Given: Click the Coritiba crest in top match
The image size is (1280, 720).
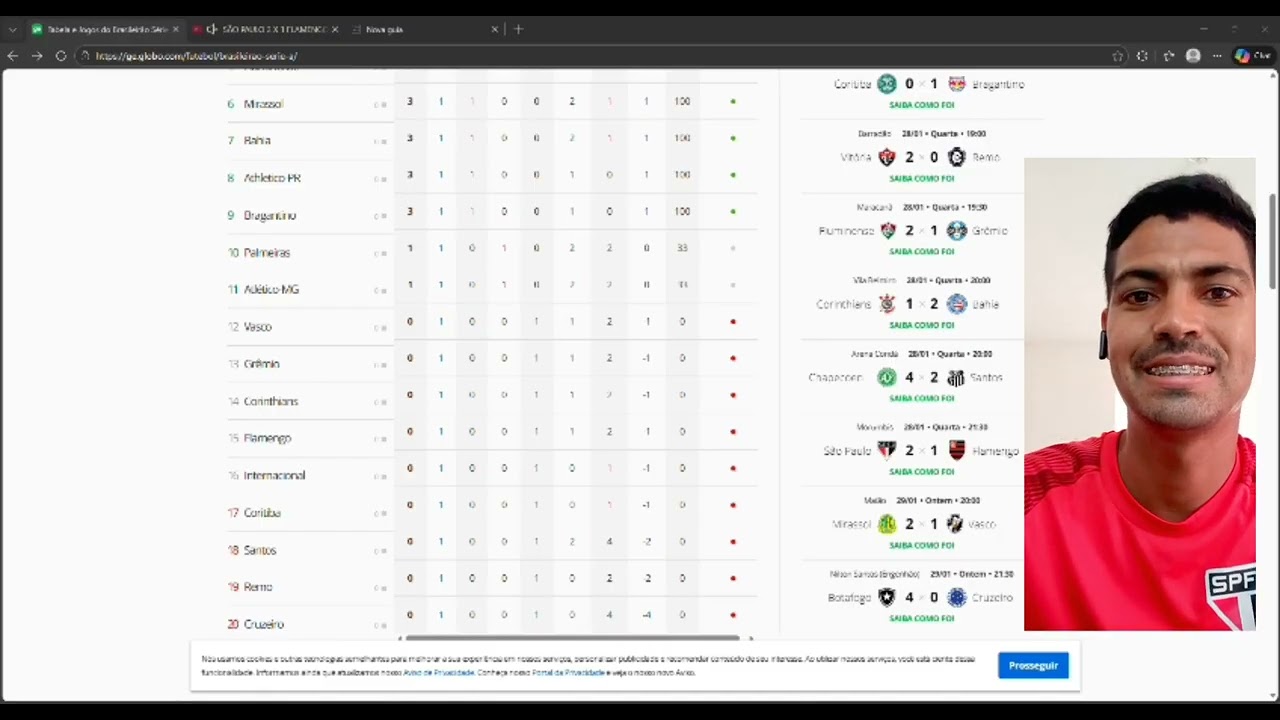Looking at the screenshot, I should [887, 84].
